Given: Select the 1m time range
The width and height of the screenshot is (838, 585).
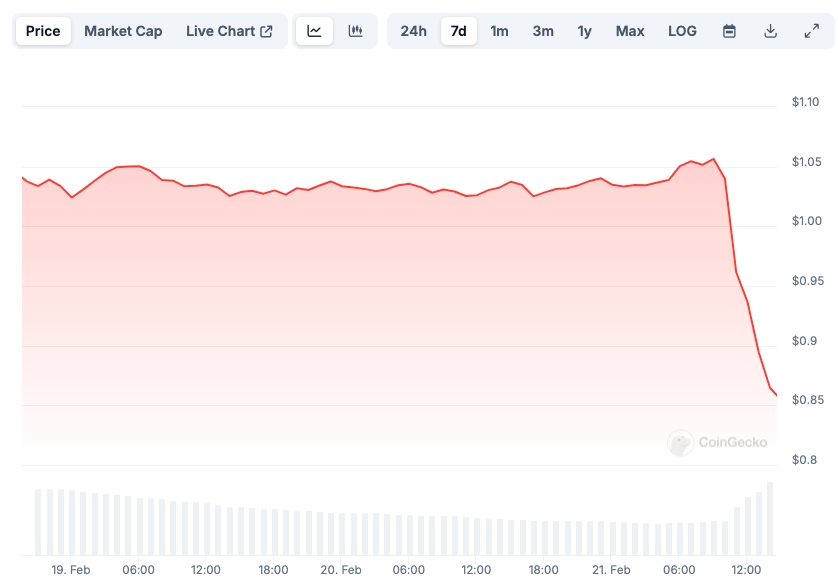Looking at the screenshot, I should (x=499, y=31).
